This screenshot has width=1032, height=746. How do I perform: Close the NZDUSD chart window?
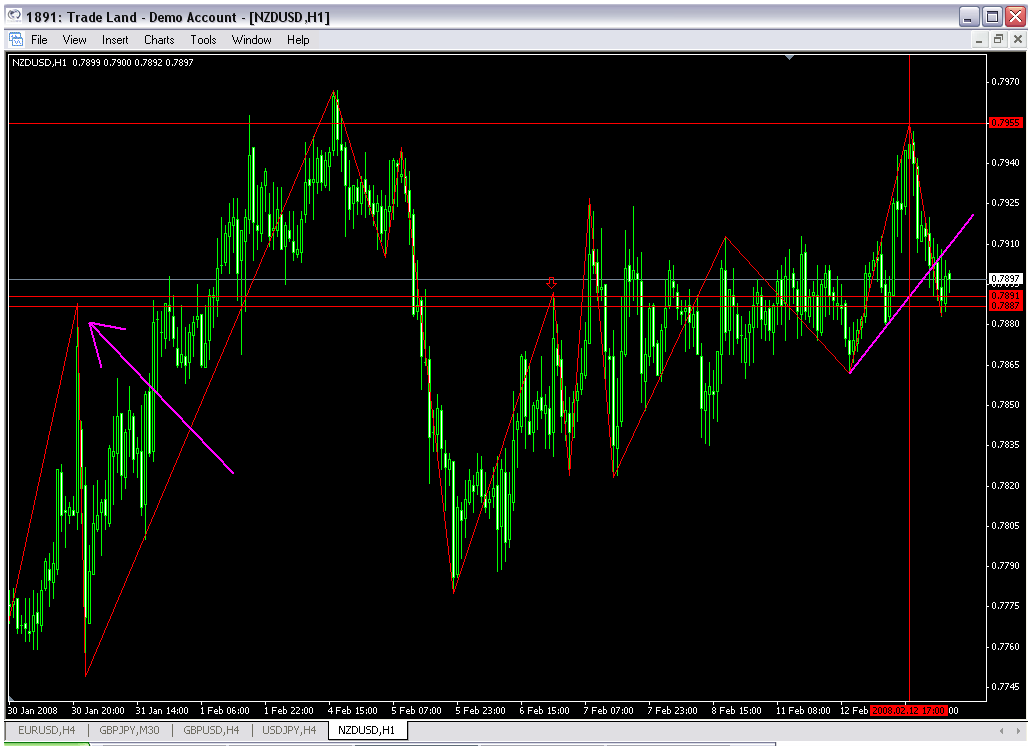1015,40
